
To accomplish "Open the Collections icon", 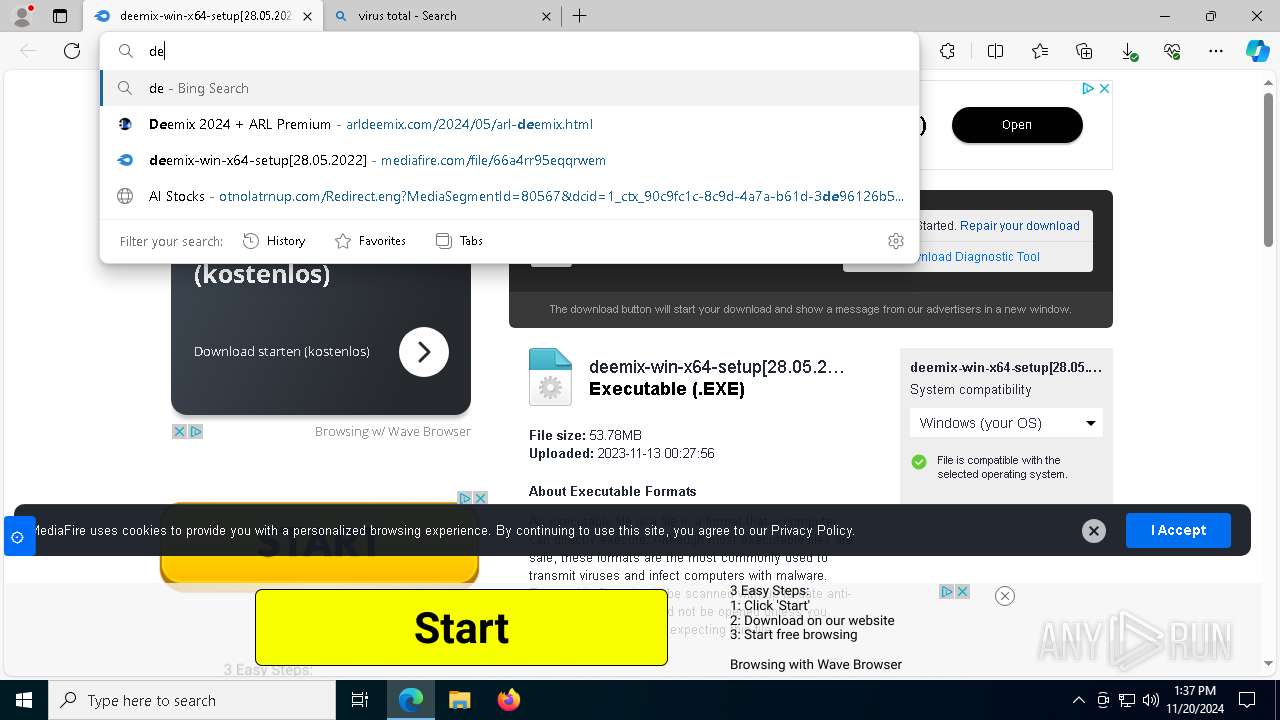I will pyautogui.click(x=1084, y=51).
